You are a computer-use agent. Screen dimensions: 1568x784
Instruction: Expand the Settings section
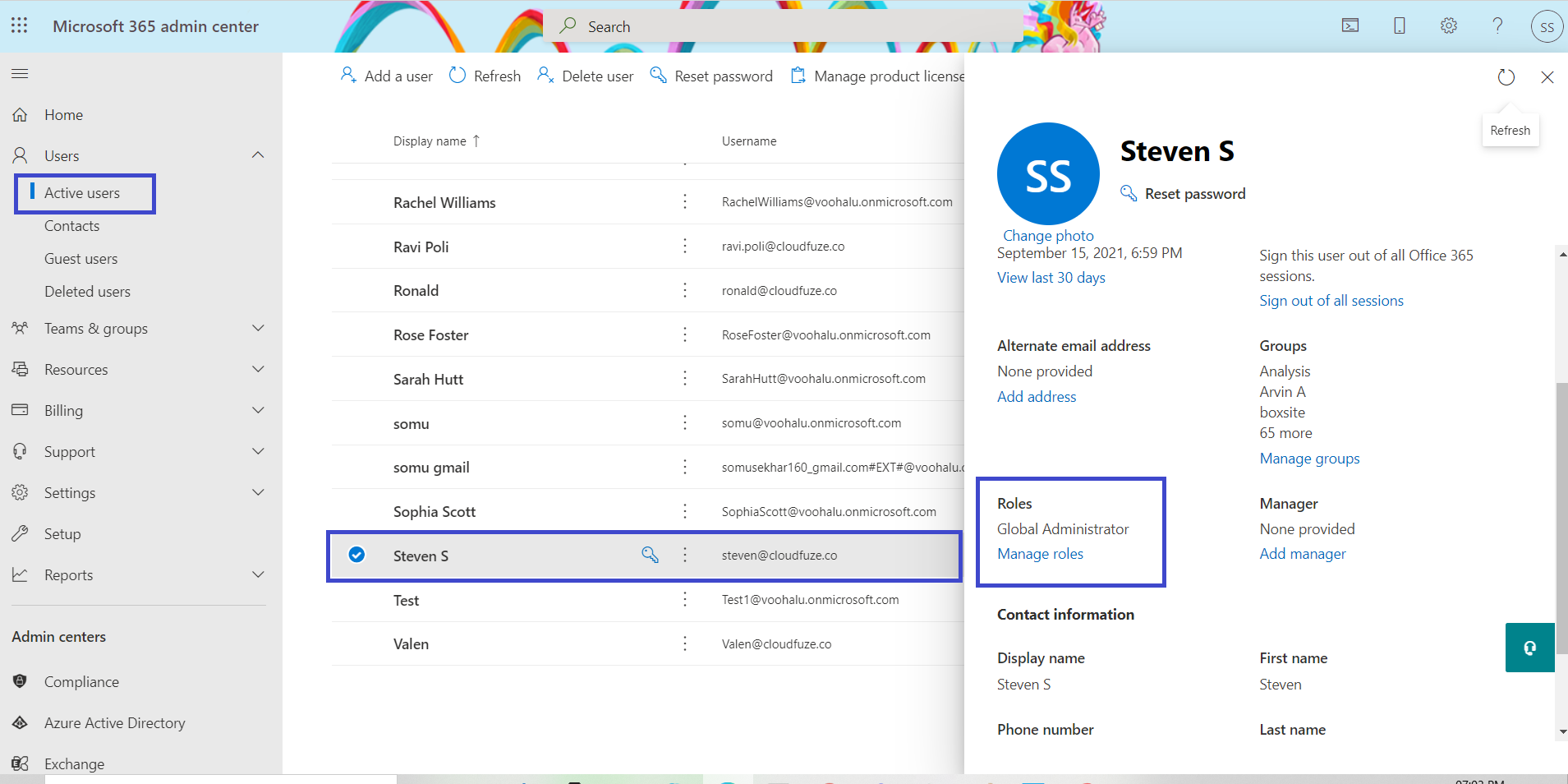click(x=258, y=492)
